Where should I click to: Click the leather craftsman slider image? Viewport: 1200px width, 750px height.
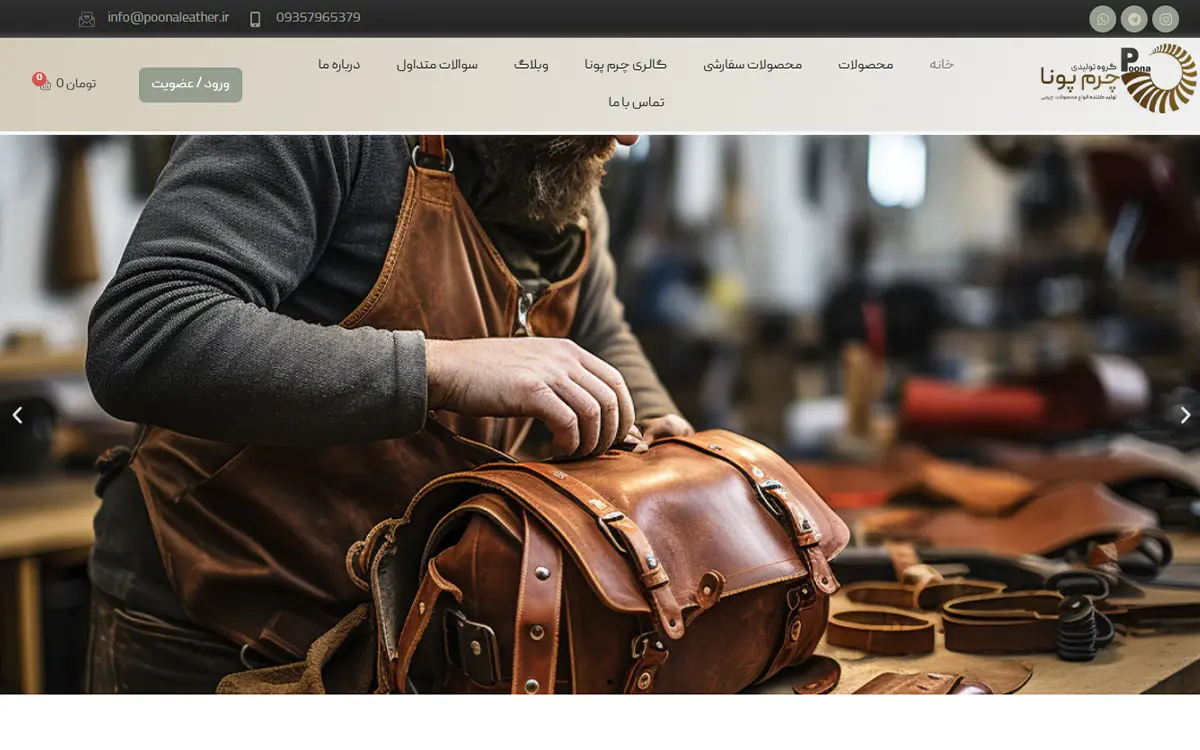point(600,414)
